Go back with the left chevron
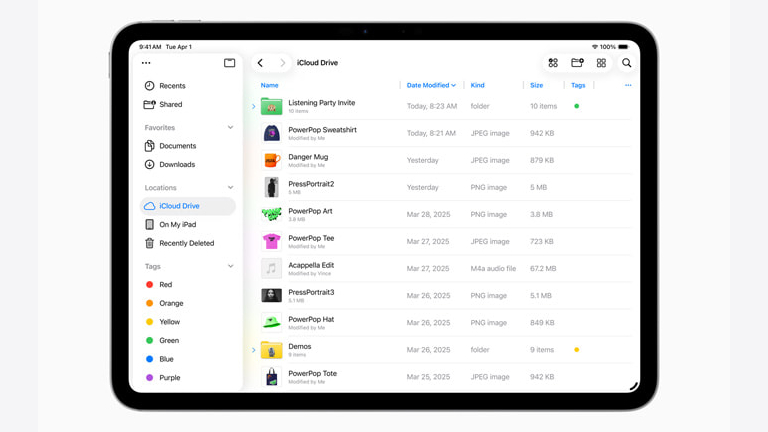This screenshot has height=432, width=768. (260, 63)
